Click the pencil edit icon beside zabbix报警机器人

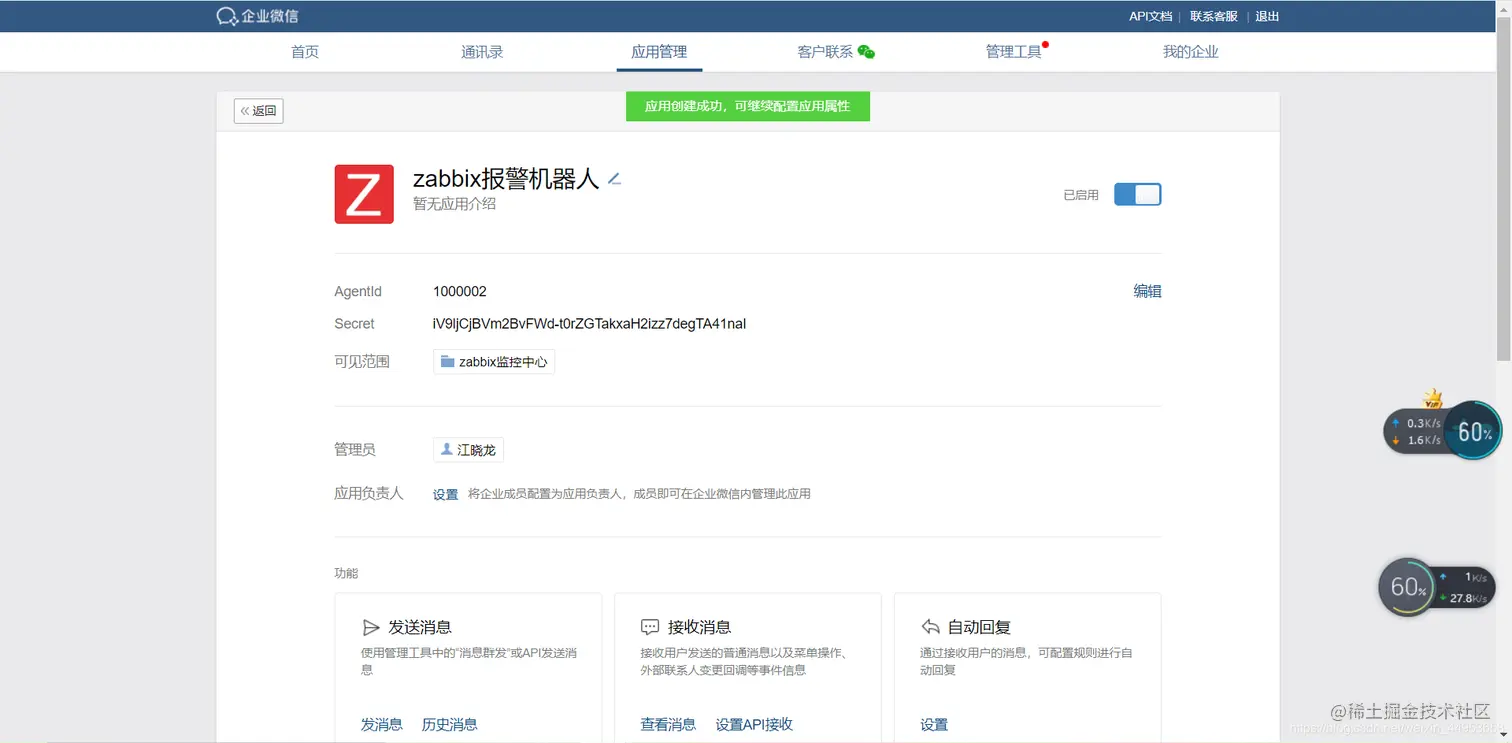point(615,176)
